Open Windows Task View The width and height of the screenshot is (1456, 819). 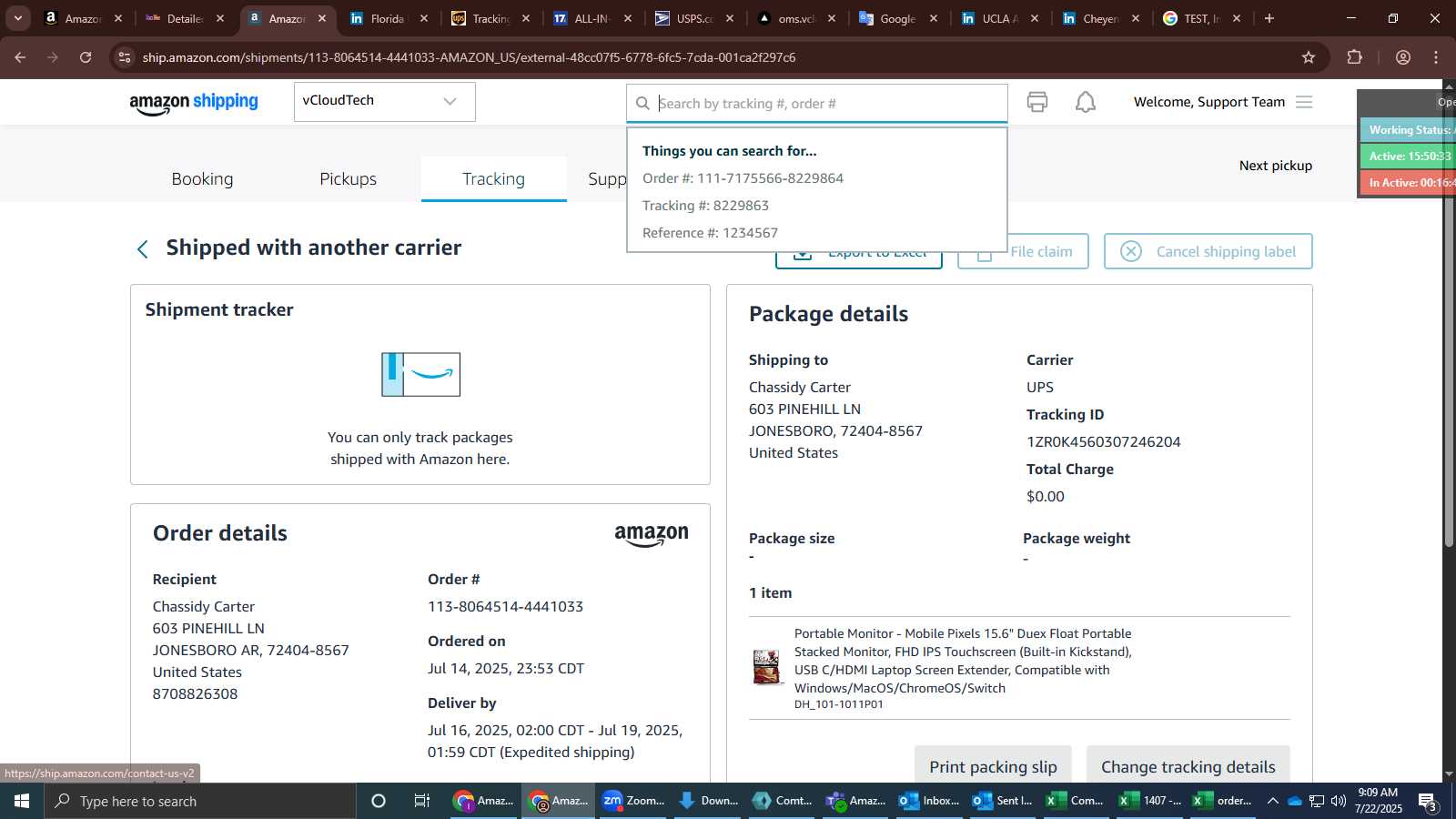(x=422, y=801)
